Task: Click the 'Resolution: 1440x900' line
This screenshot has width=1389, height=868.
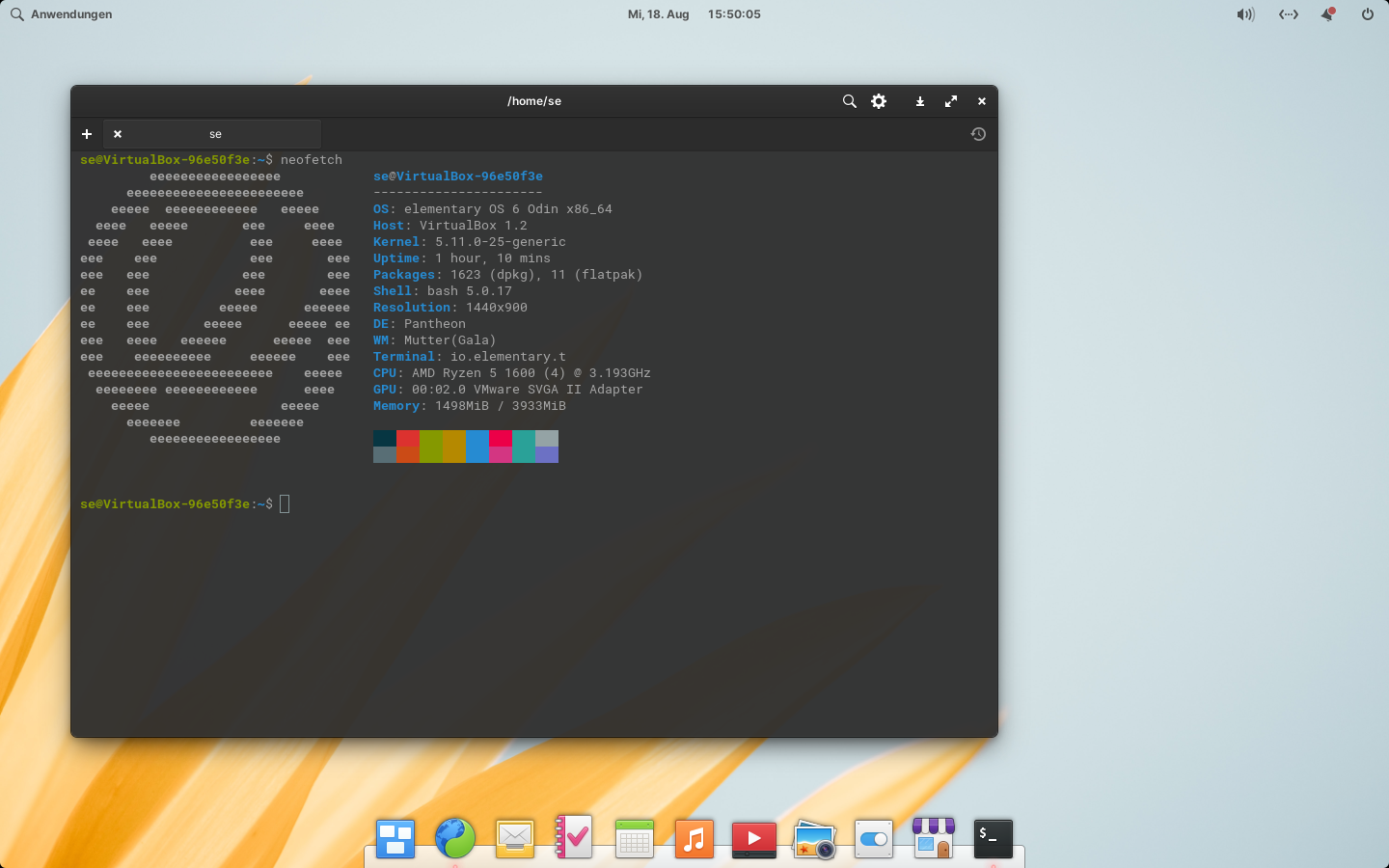Action: 450,308
